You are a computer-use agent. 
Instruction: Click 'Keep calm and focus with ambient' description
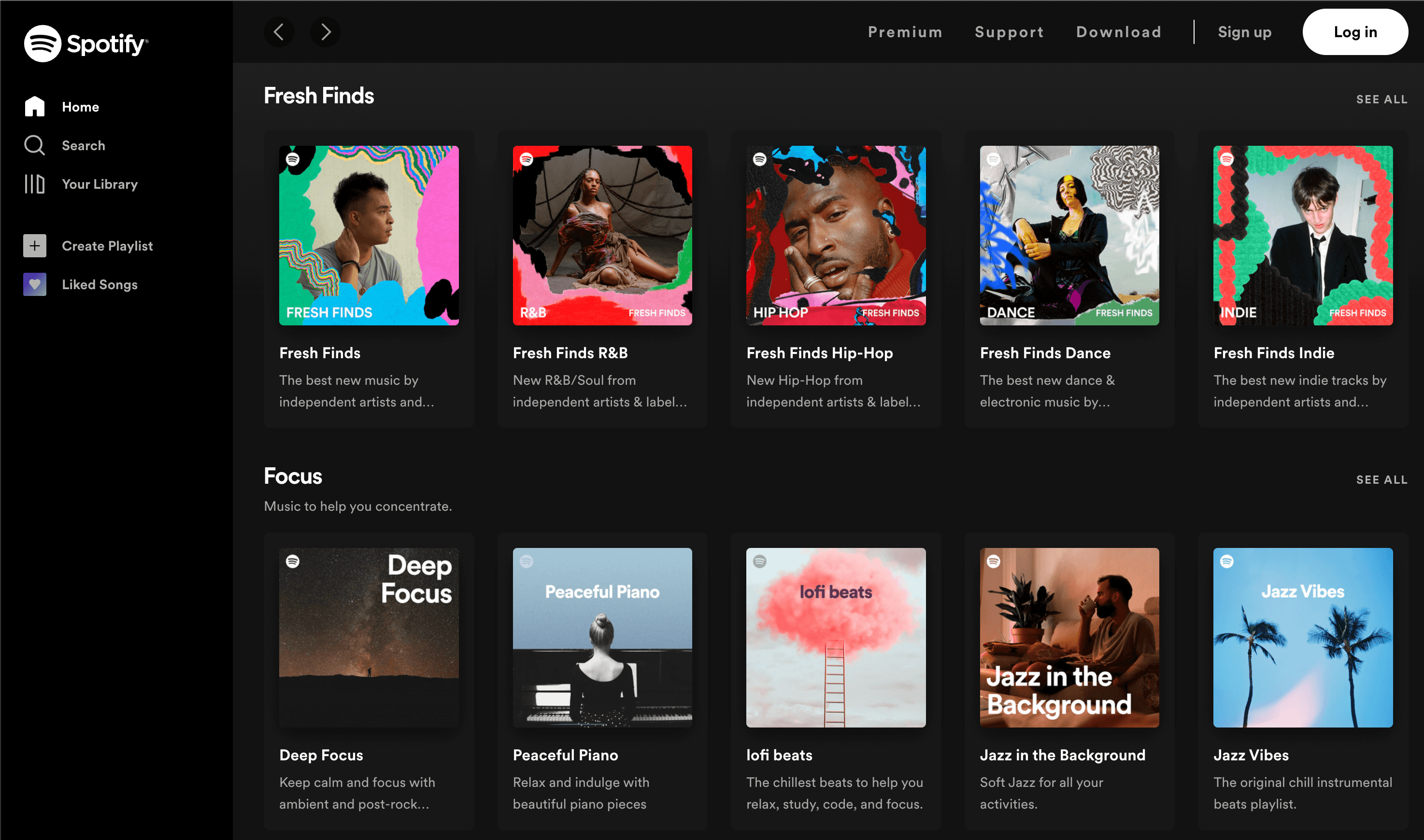coord(357,793)
